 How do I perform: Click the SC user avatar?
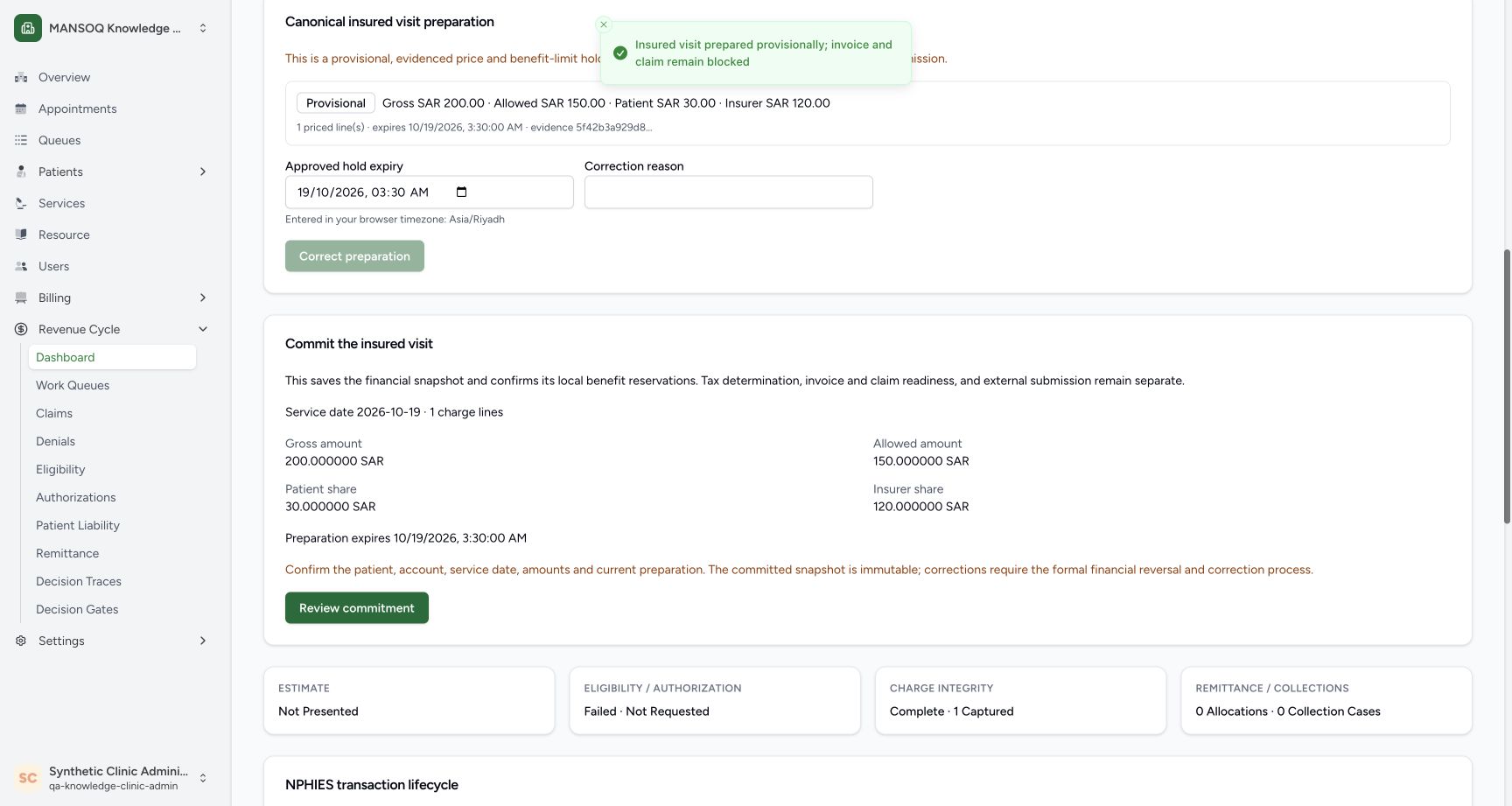pyautogui.click(x=28, y=778)
